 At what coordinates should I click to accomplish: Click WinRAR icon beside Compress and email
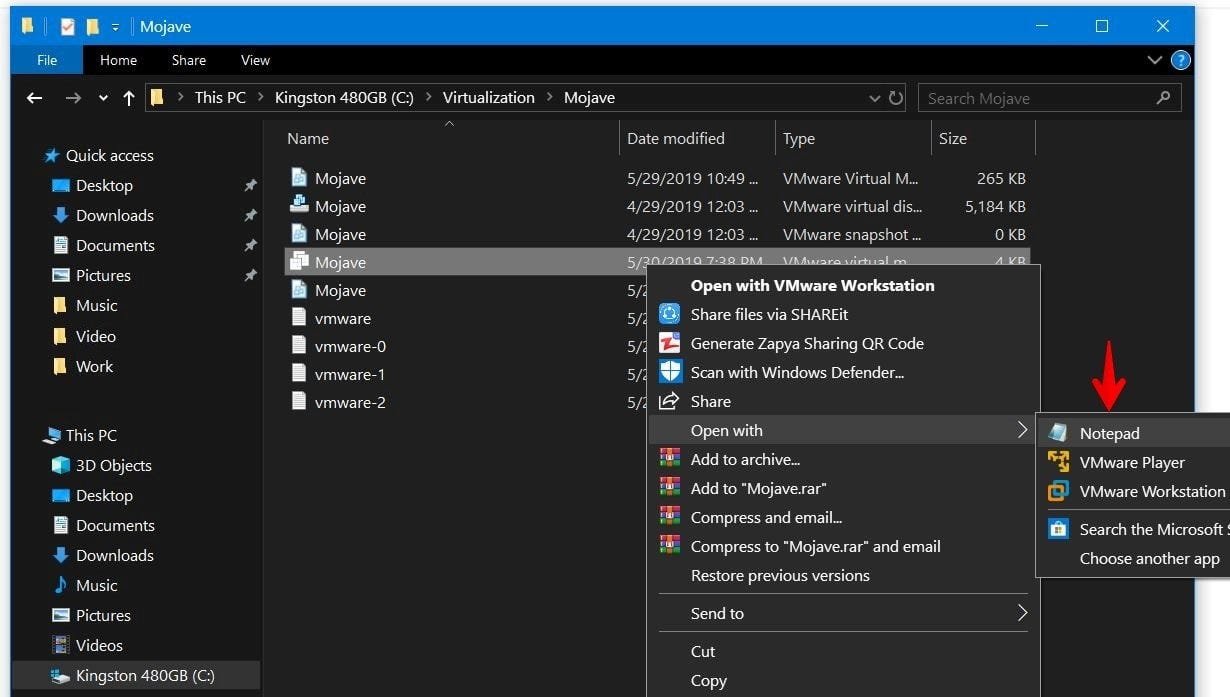point(669,517)
